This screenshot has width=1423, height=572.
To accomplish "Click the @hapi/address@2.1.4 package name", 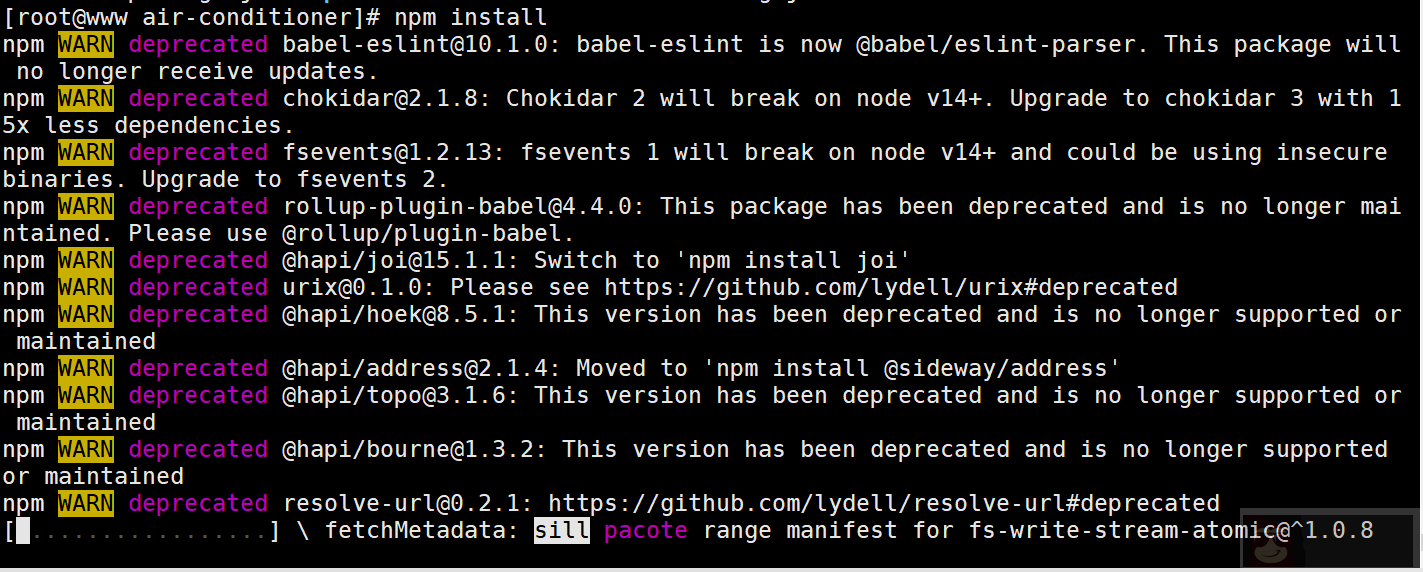I will pos(420,368).
